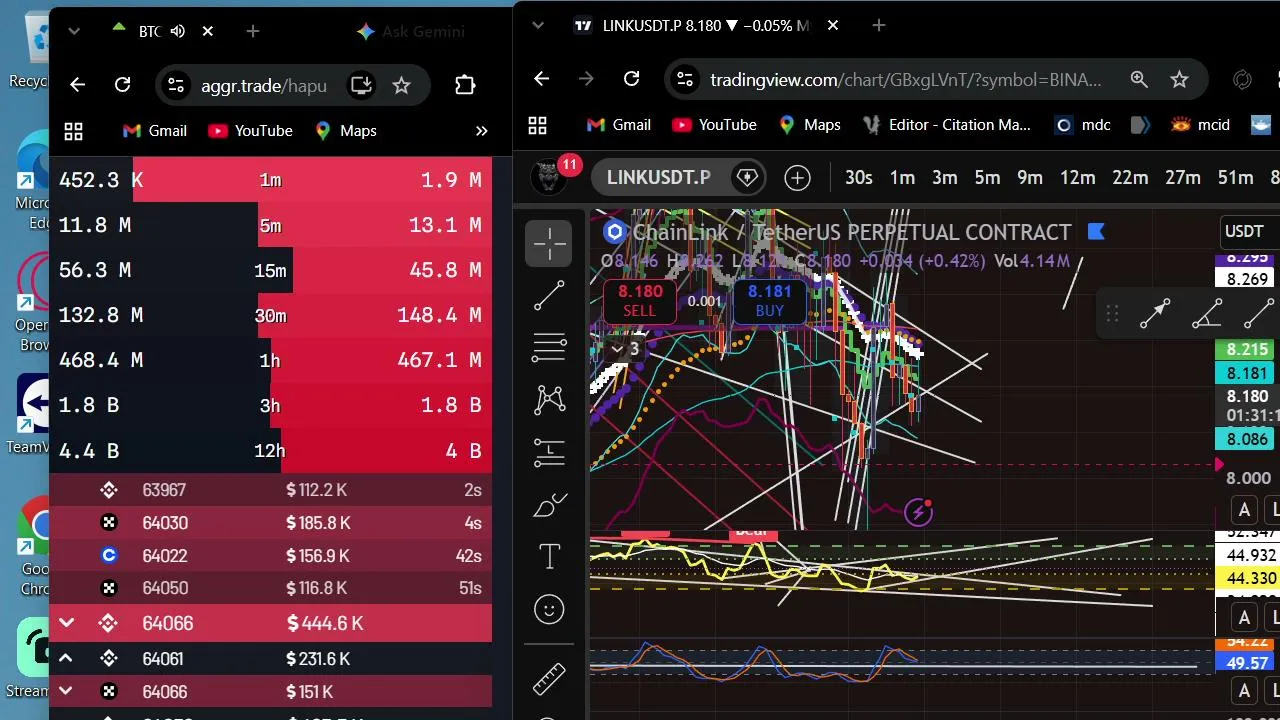Expand the 64066 $444.6 K trade row
This screenshot has width=1280, height=720.
[x=66, y=623]
